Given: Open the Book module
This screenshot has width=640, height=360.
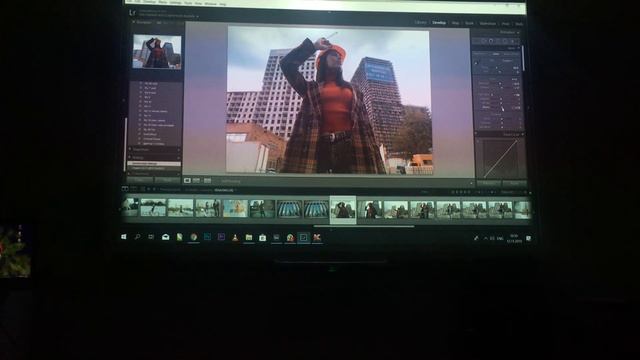Looking at the screenshot, I should 469,23.
